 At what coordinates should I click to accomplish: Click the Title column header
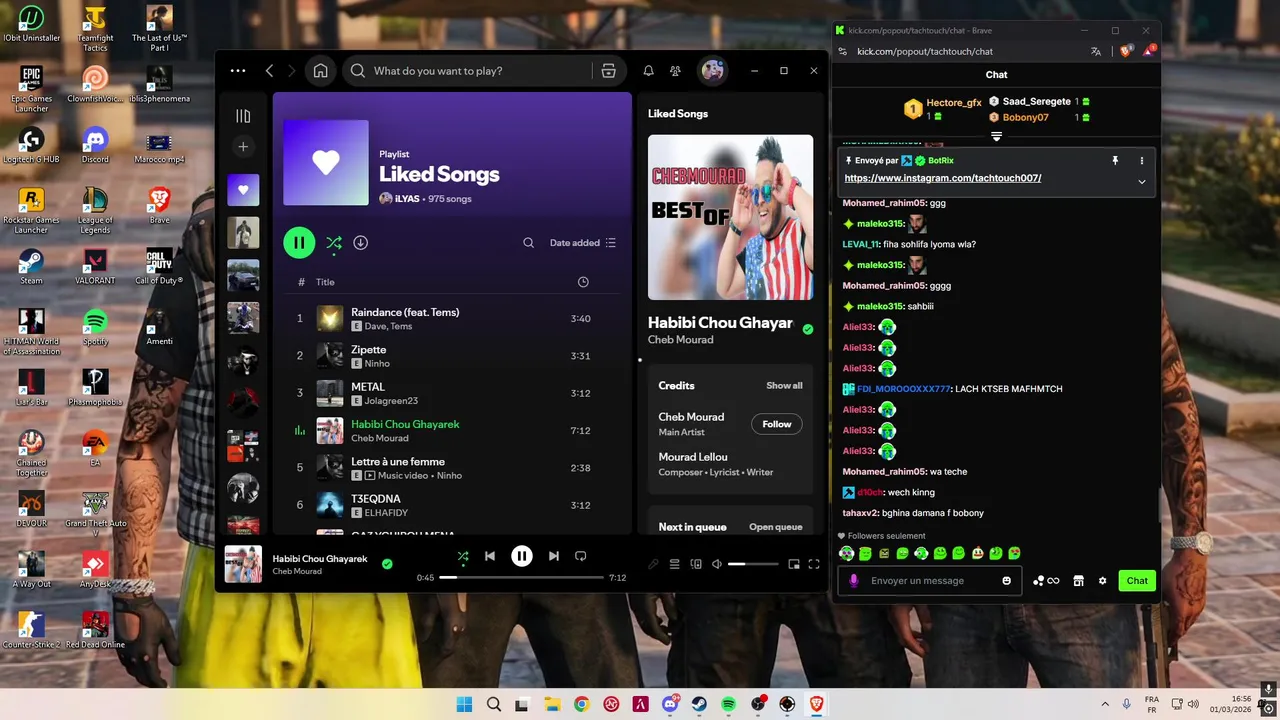pos(325,282)
